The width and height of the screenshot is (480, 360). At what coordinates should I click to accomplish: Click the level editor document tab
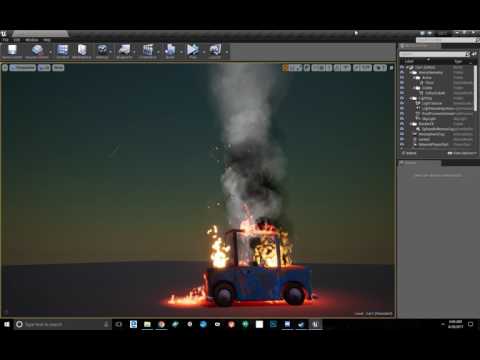pos(40,34)
